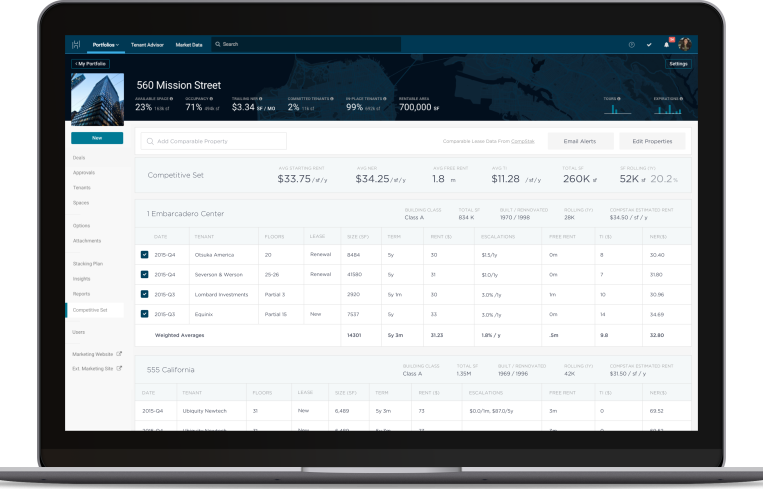Select Stacking Plan in the sidebar
The image size is (763, 489).
click(x=86, y=264)
